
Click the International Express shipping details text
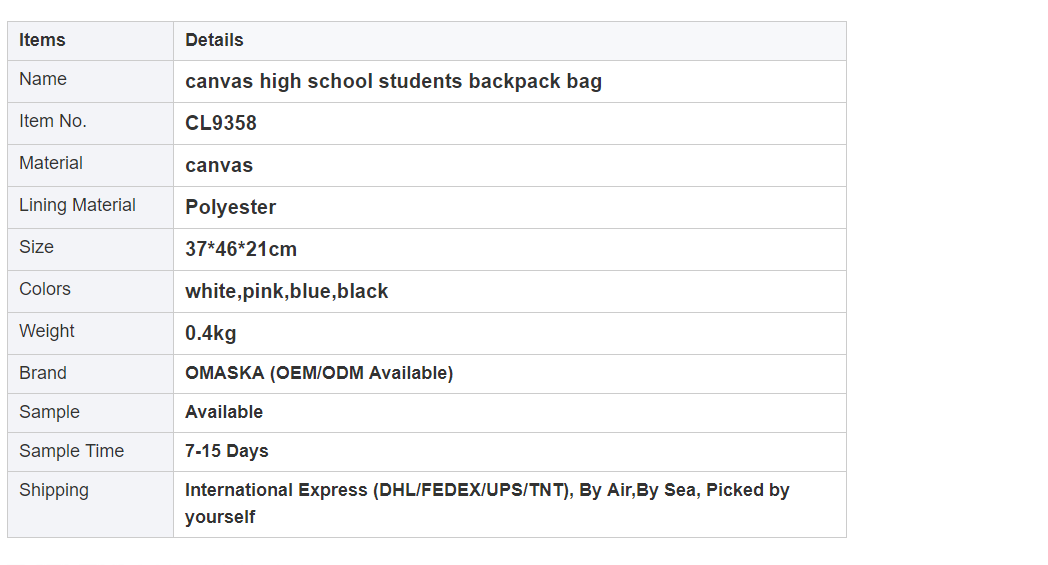tap(487, 503)
